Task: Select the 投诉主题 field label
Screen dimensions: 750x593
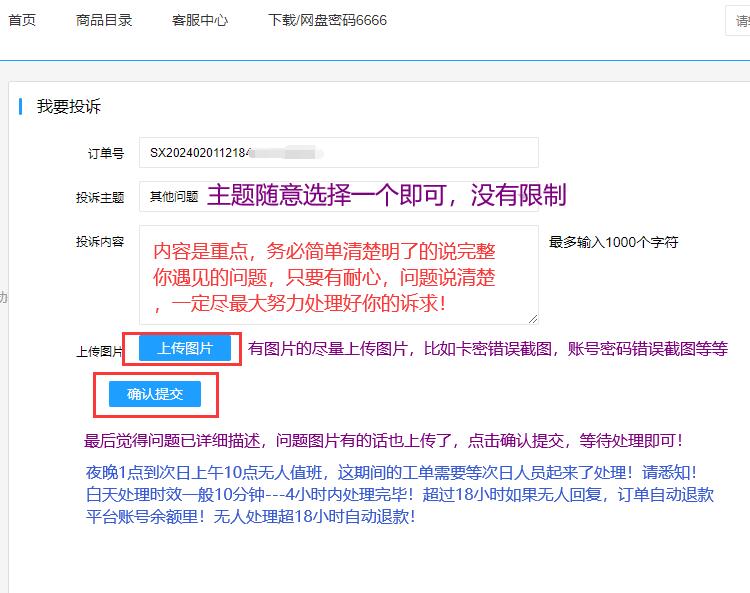Action: click(x=100, y=198)
